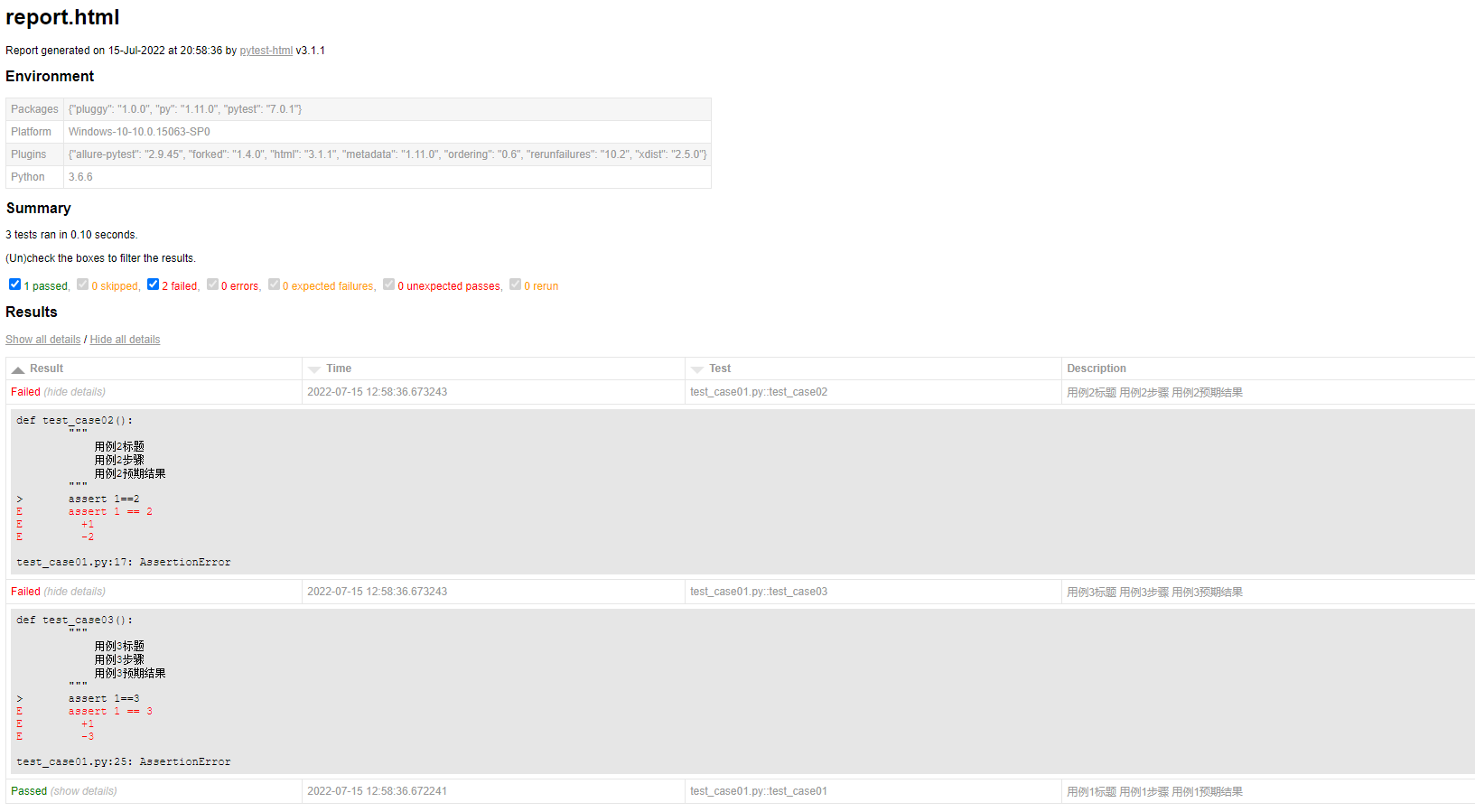Click the '1 passed' summary label
The image size is (1475, 812).
click(47, 286)
